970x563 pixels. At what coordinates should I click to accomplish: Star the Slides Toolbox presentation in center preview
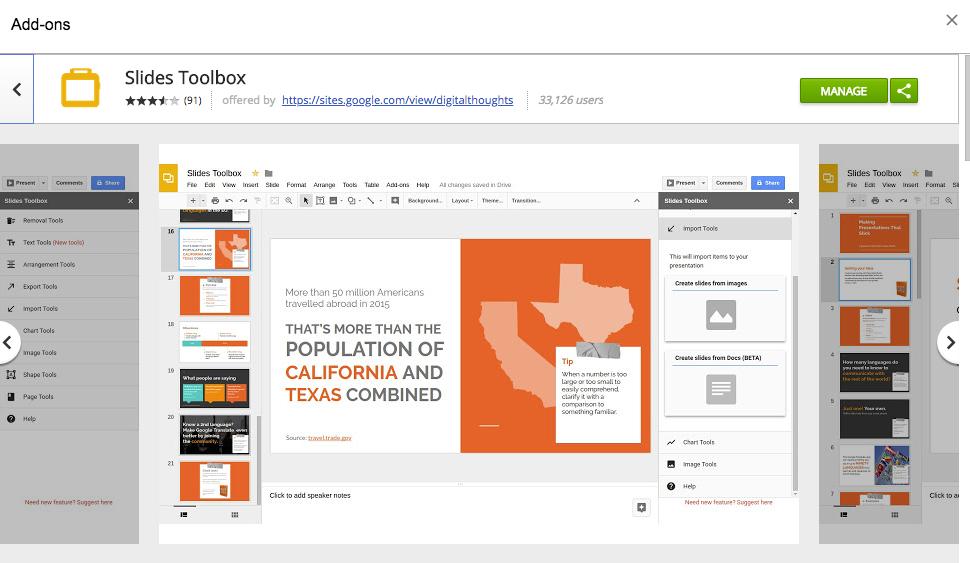tap(255, 173)
